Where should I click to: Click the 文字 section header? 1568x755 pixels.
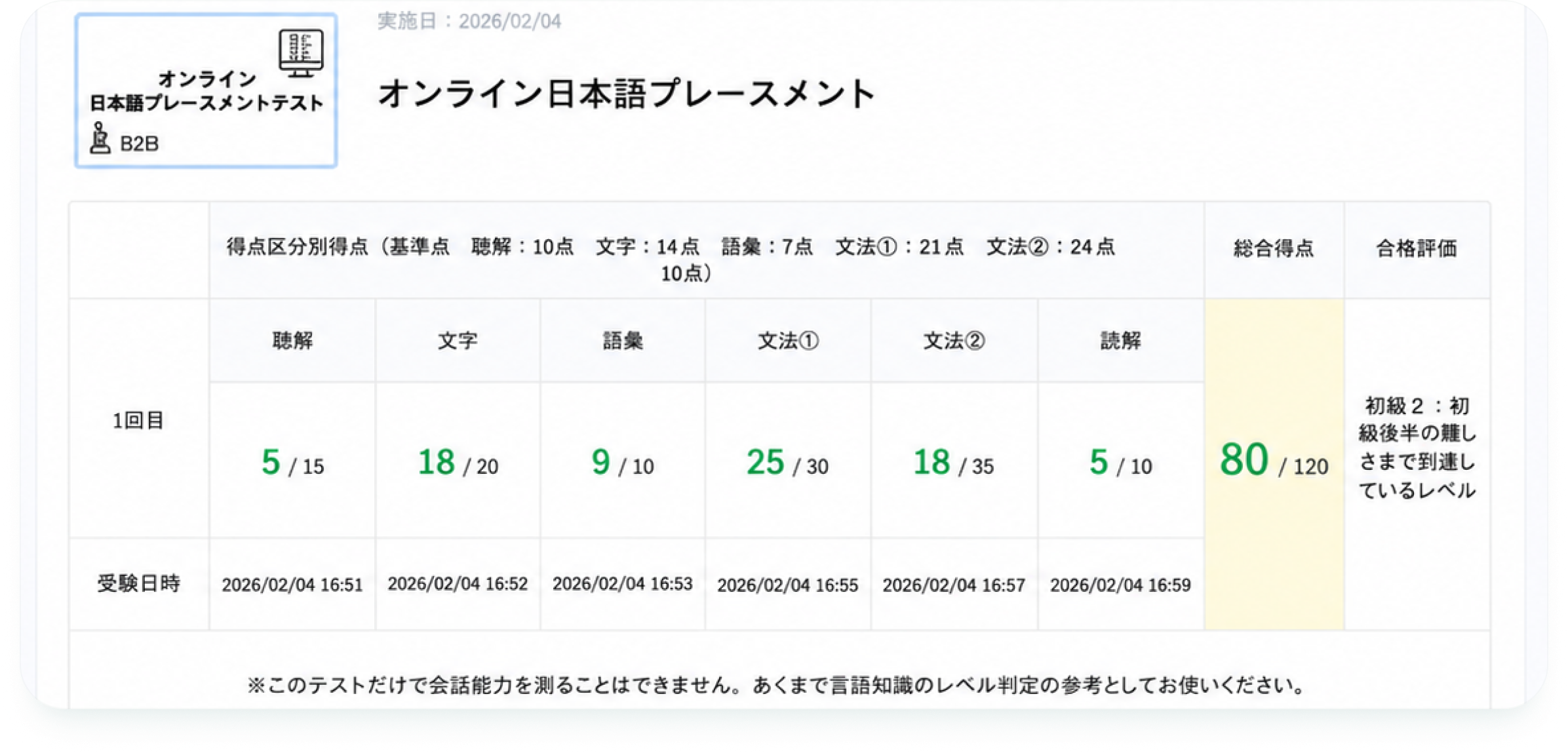(x=458, y=340)
